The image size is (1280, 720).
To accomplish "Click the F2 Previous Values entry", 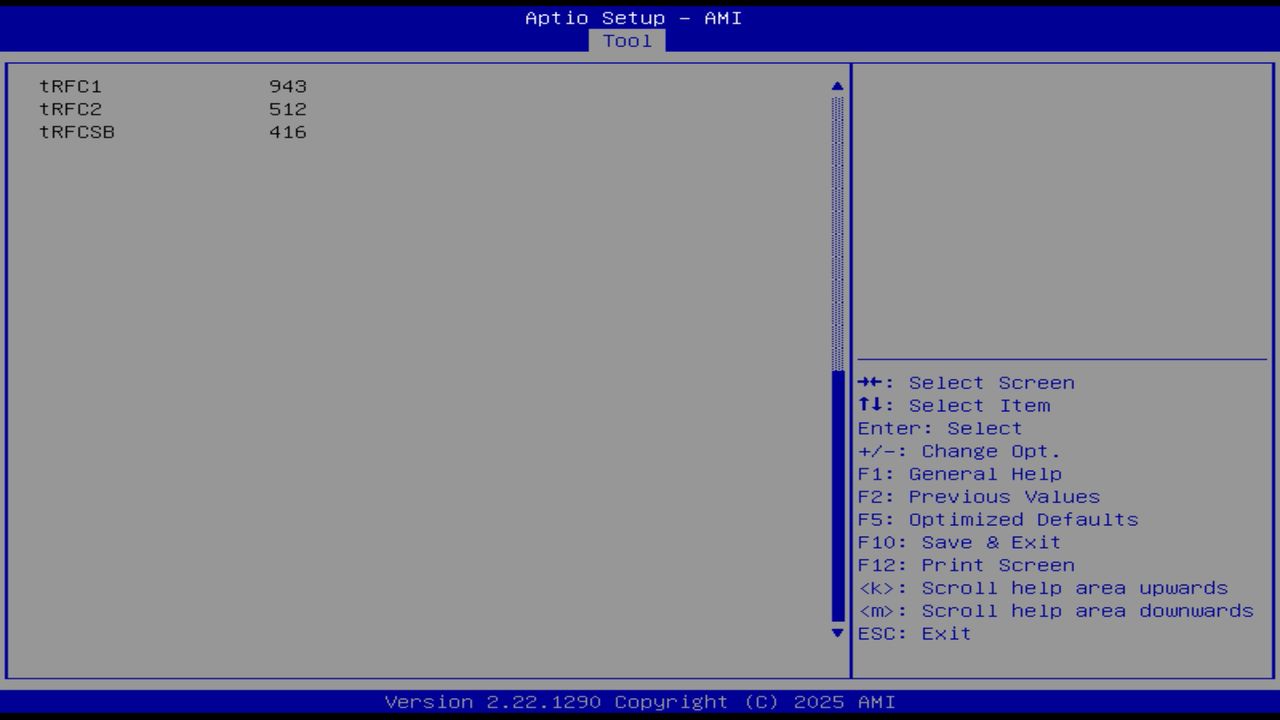I will tap(978, 496).
